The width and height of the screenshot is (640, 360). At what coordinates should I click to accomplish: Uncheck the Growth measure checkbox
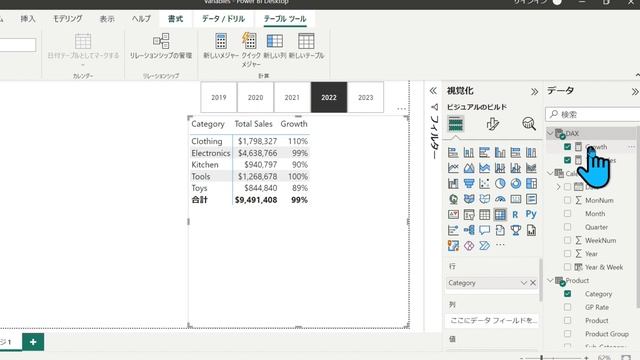567,147
